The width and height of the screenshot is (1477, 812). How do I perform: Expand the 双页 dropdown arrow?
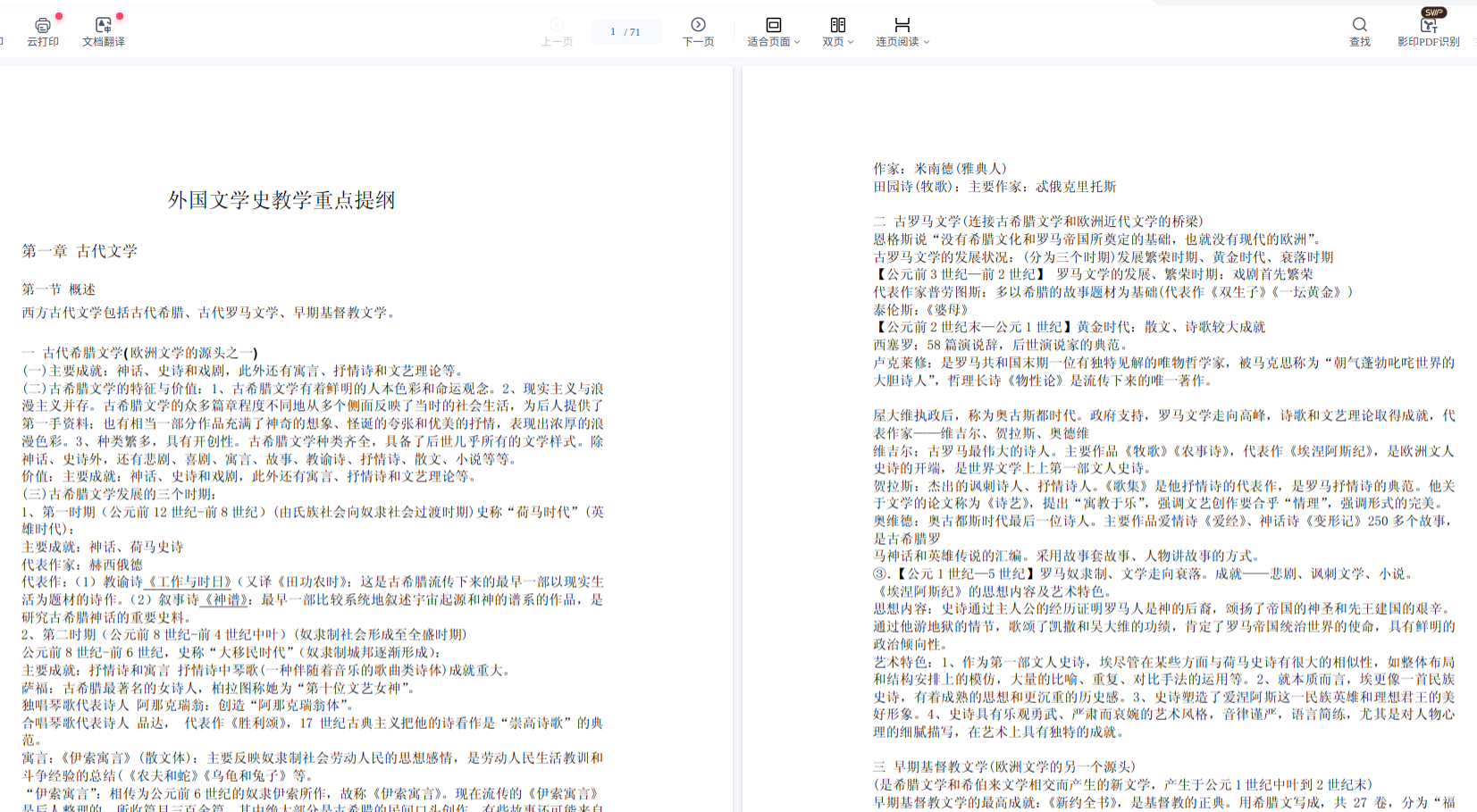(851, 42)
